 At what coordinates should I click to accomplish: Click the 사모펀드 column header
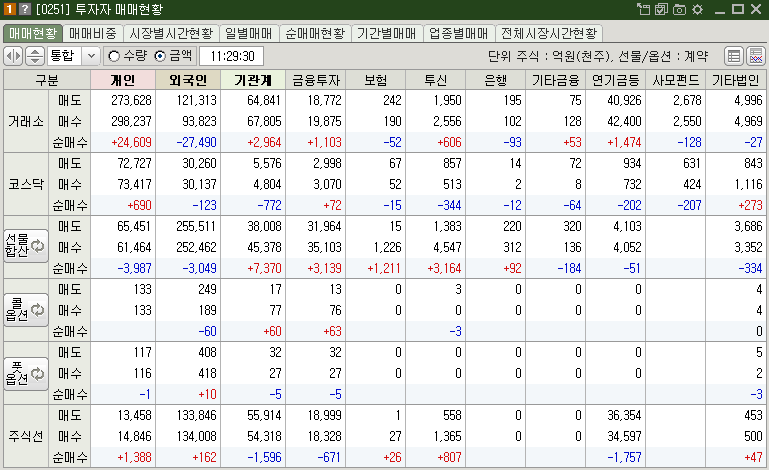click(675, 80)
